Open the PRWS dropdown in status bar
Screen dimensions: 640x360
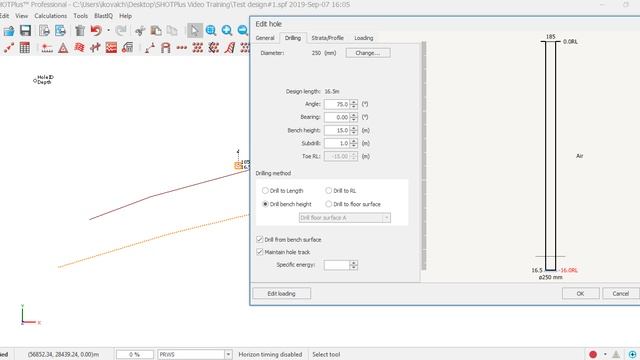[x=195, y=354]
